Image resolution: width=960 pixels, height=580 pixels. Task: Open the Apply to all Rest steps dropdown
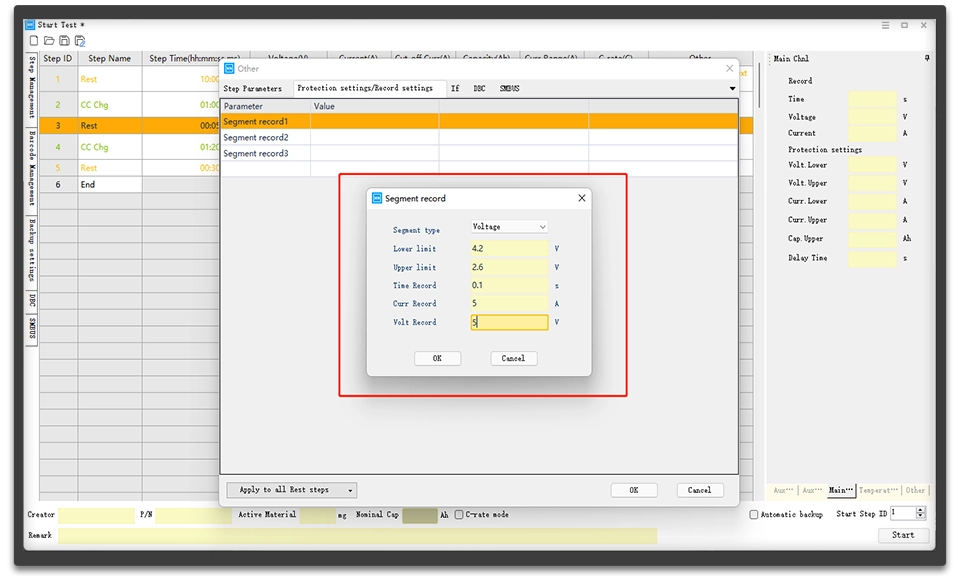[291, 490]
